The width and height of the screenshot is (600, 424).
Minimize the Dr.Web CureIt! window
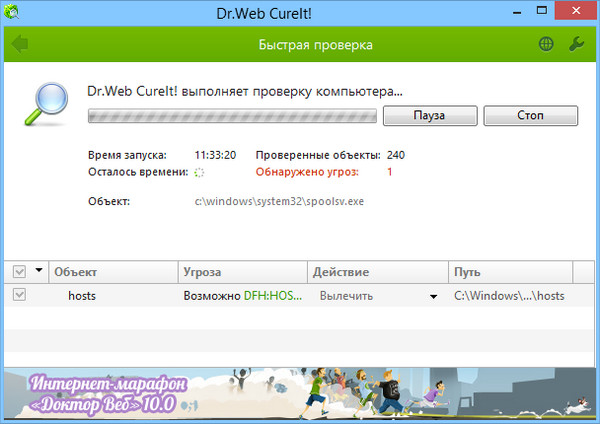517,12
